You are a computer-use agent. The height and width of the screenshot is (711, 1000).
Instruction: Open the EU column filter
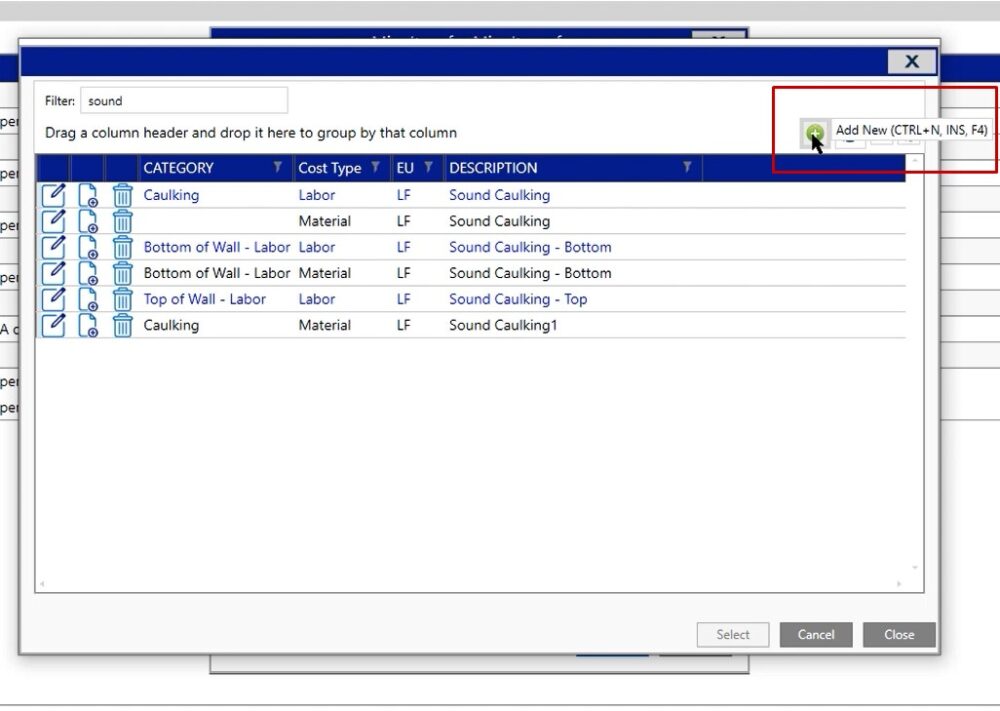[428, 168]
